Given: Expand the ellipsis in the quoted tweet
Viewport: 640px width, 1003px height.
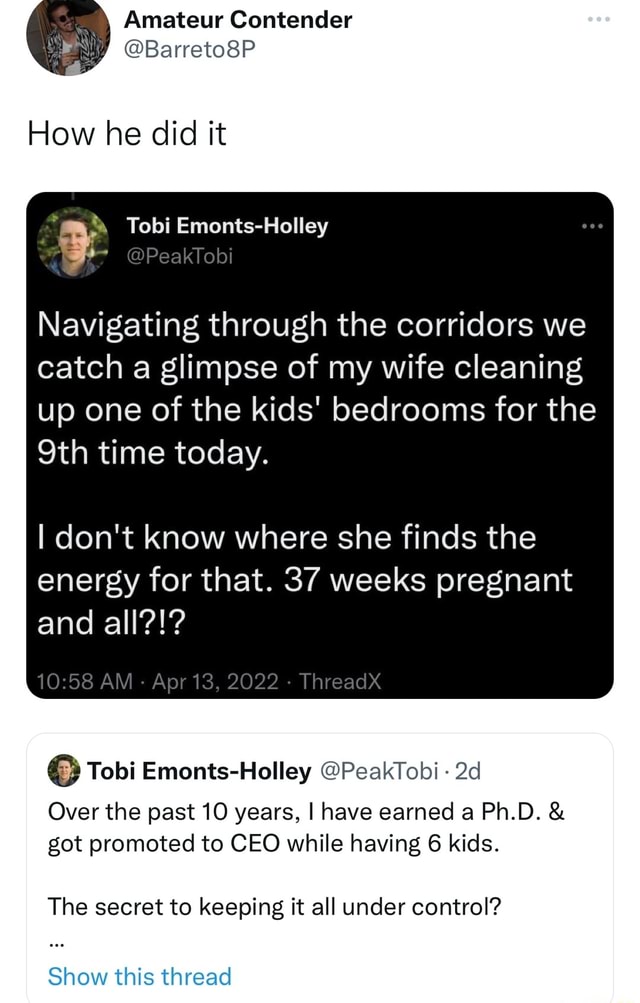Looking at the screenshot, I should click(55, 940).
